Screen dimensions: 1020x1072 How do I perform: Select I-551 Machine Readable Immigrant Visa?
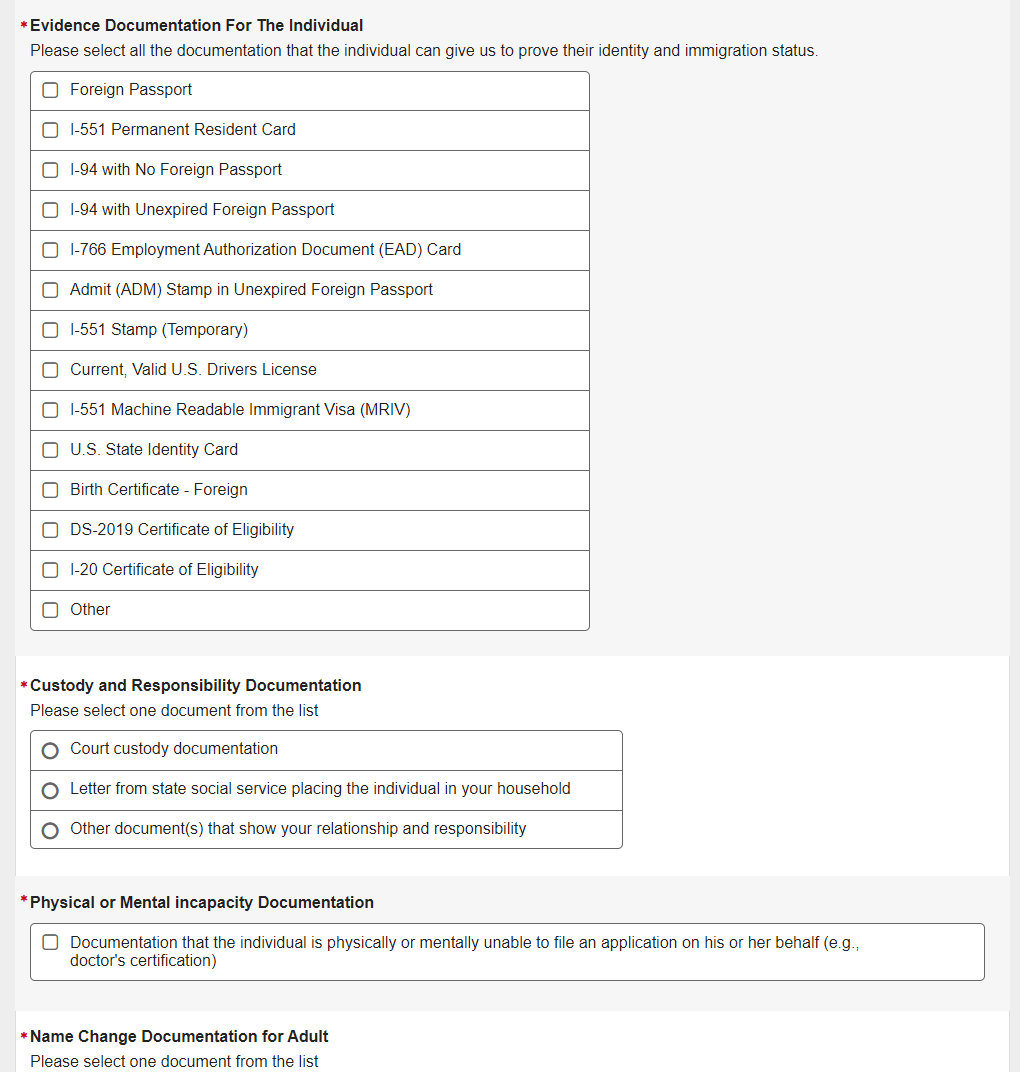(x=50, y=410)
